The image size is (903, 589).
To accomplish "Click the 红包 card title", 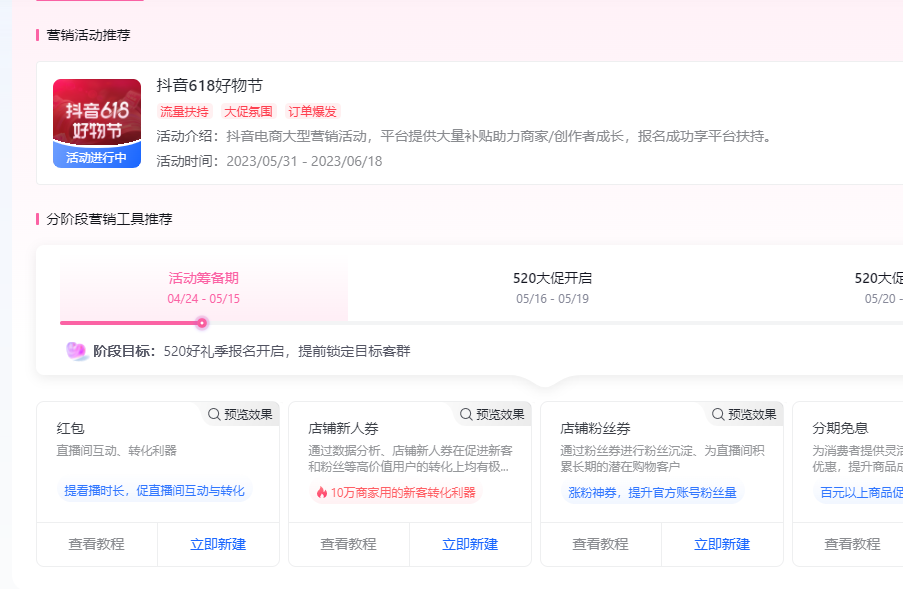I will (x=70, y=428).
